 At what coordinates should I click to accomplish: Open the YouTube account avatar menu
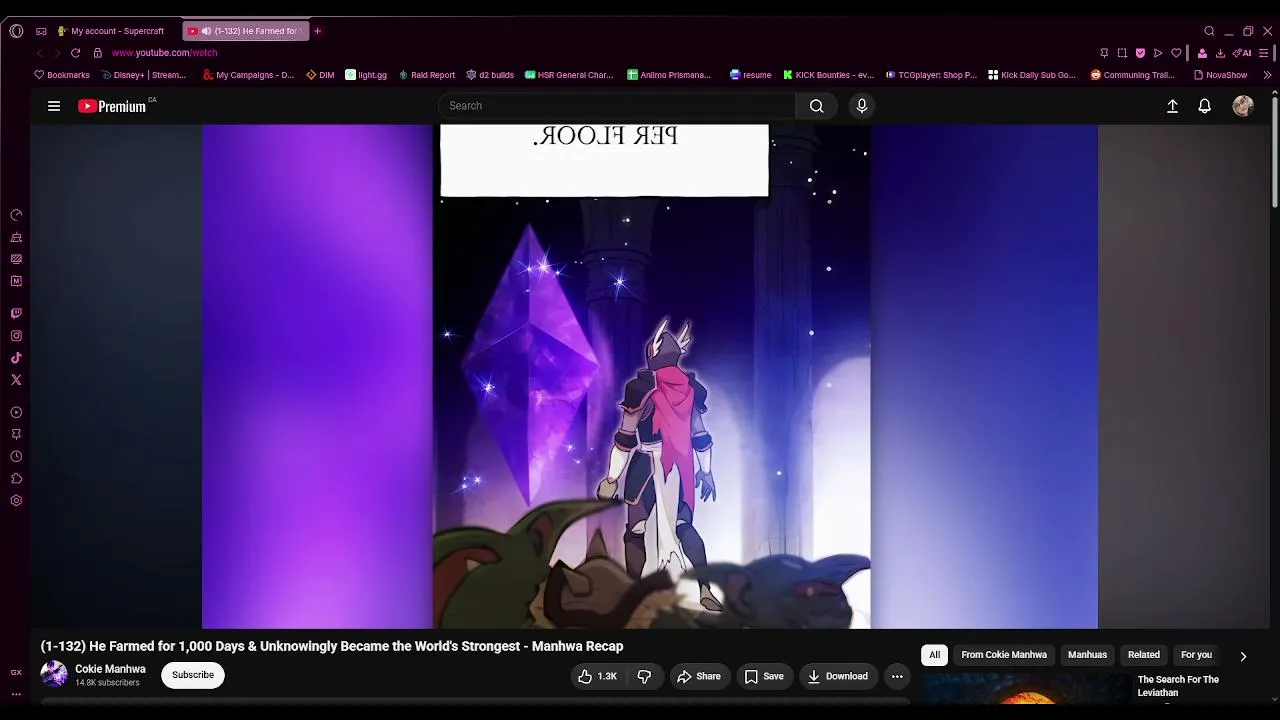click(1243, 106)
